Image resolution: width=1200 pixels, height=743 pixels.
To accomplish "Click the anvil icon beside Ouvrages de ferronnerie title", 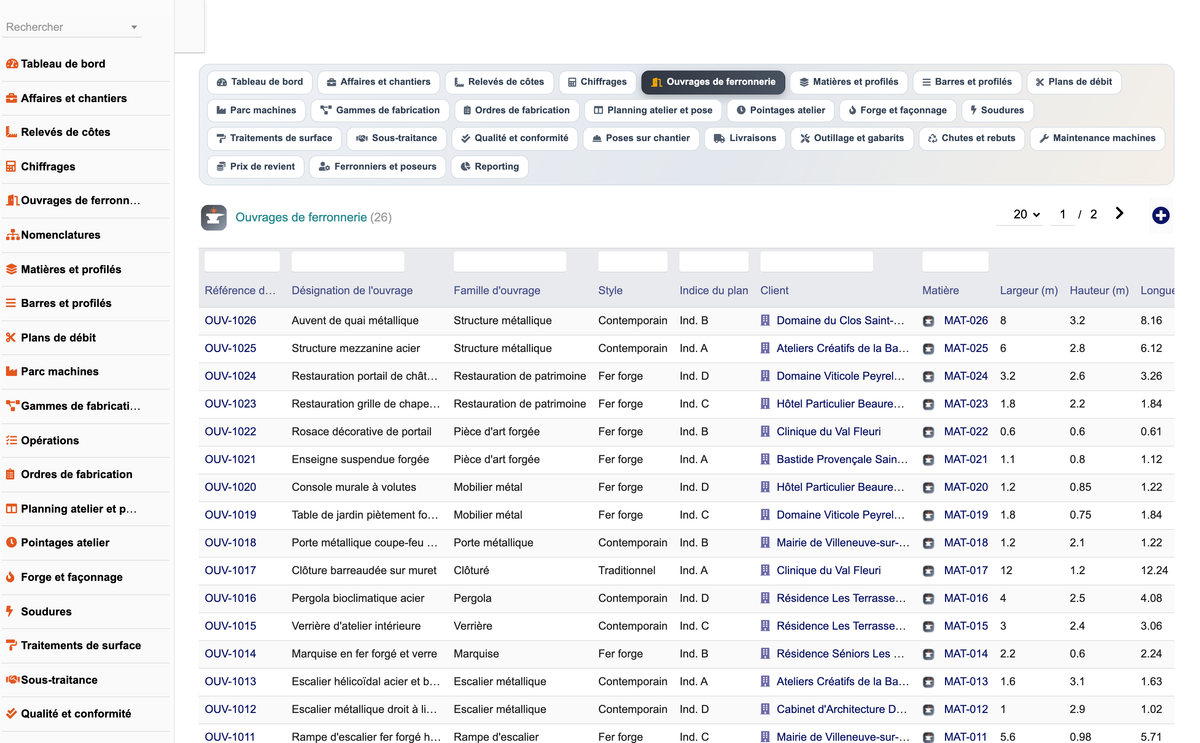I will (213, 217).
